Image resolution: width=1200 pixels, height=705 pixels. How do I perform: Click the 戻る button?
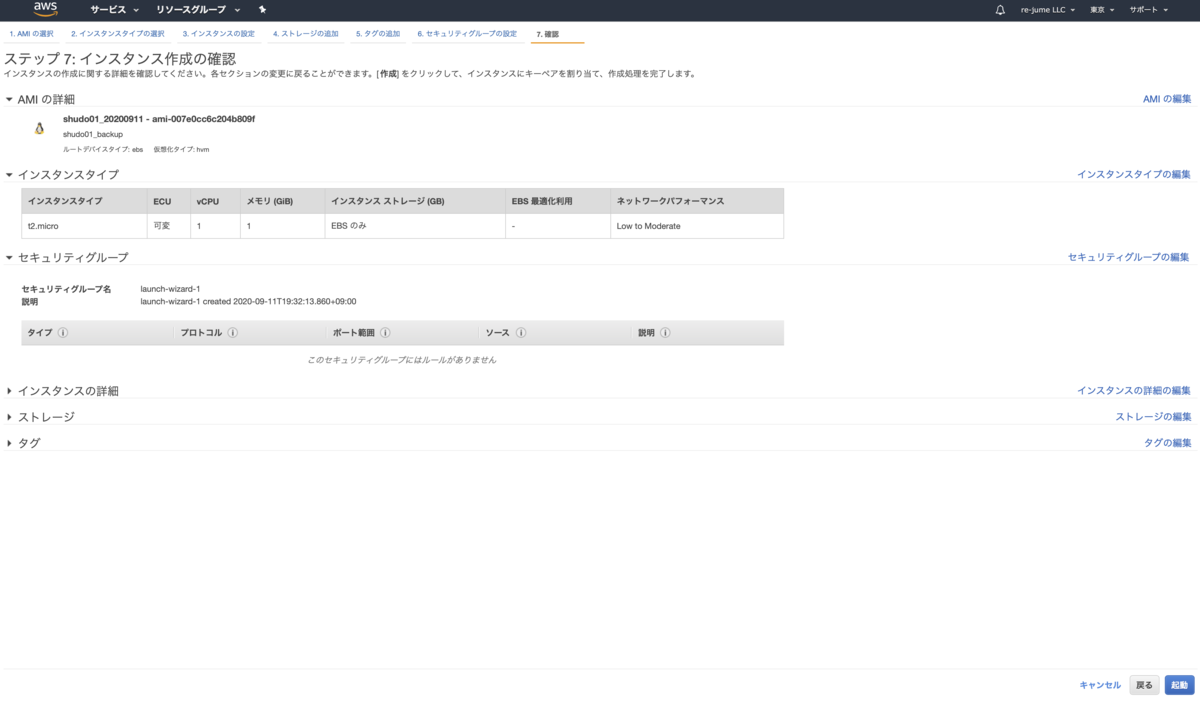pyautogui.click(x=1145, y=685)
